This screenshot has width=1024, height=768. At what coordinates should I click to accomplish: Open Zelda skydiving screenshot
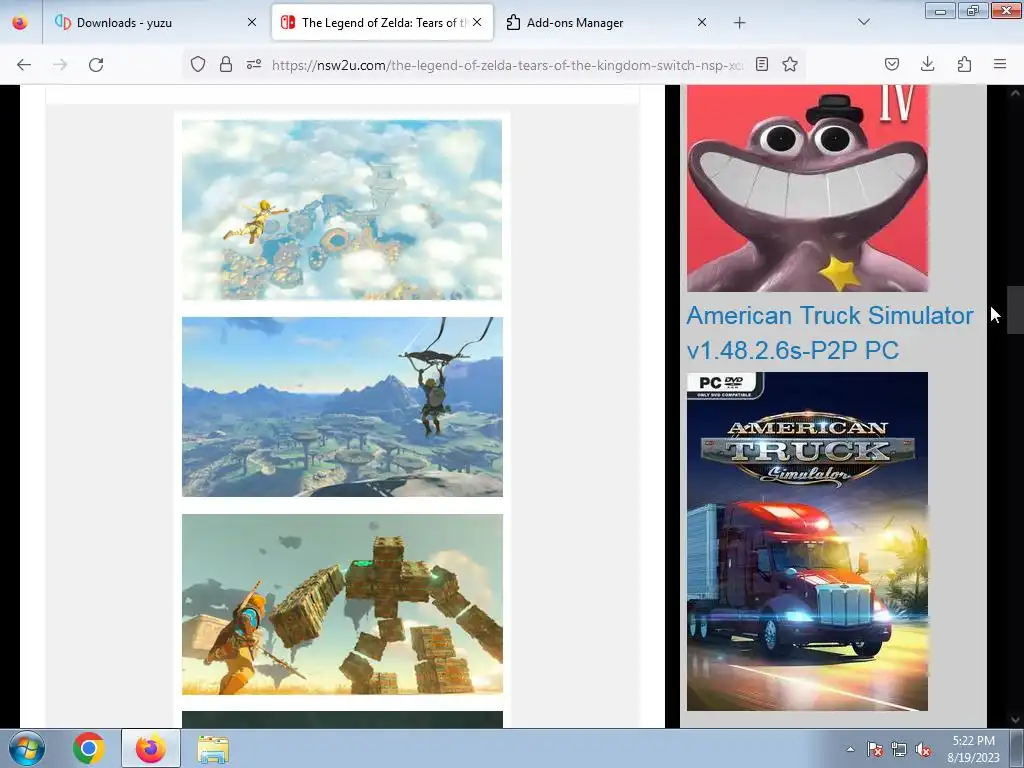pyautogui.click(x=342, y=210)
